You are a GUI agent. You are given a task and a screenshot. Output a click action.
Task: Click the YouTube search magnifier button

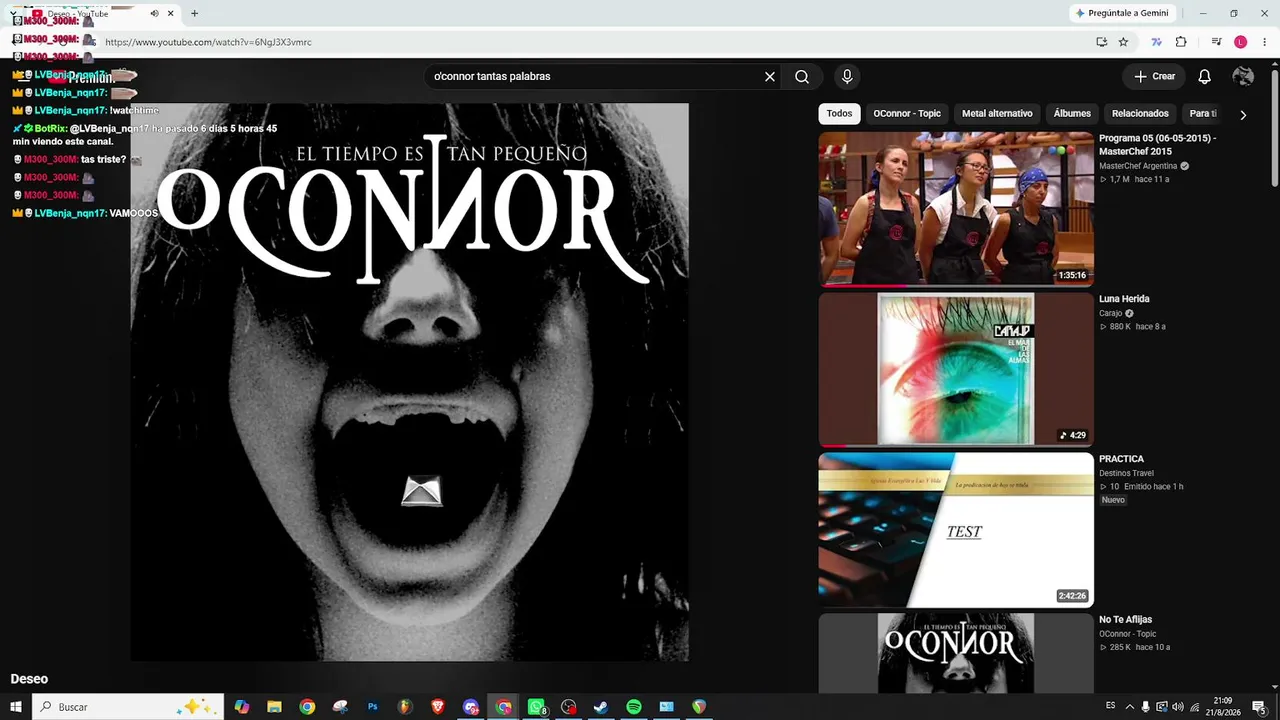[802, 76]
